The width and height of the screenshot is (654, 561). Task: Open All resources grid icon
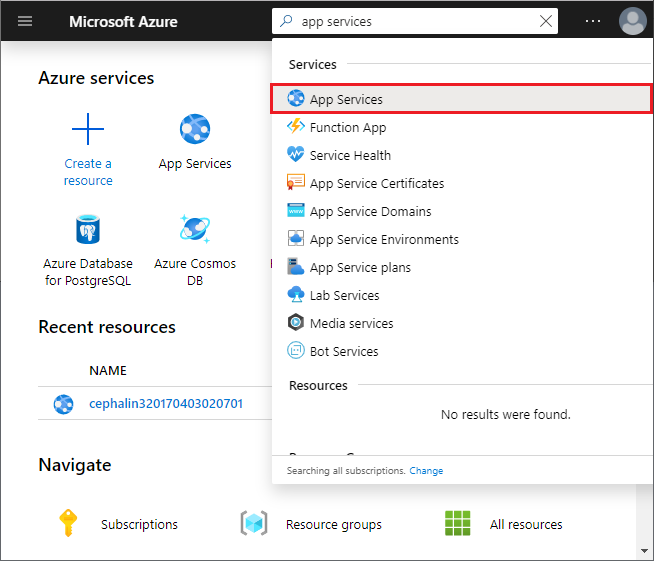coord(458,524)
